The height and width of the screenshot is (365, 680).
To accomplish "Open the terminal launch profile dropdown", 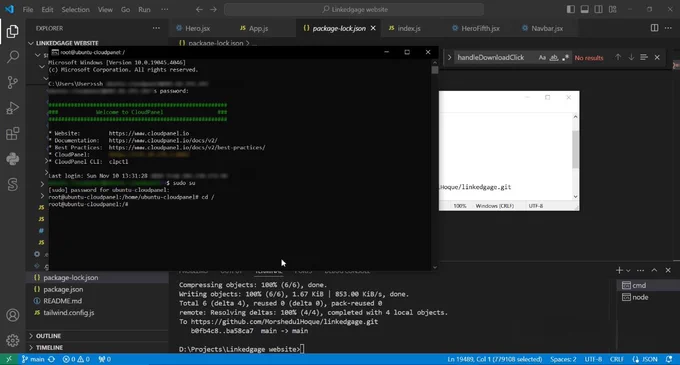I will [x=628, y=270].
